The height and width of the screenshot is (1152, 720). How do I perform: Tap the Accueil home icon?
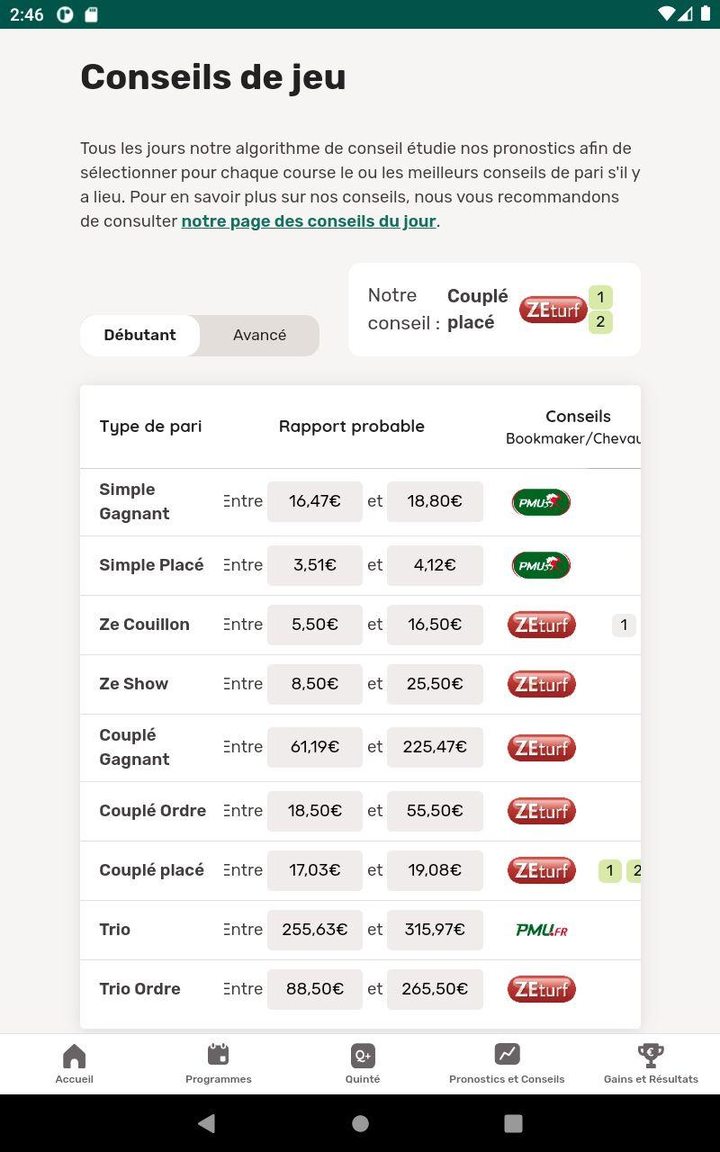74,1056
